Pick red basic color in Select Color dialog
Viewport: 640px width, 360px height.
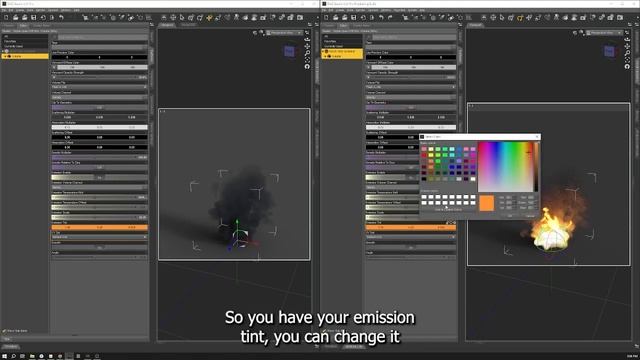pos(424,155)
